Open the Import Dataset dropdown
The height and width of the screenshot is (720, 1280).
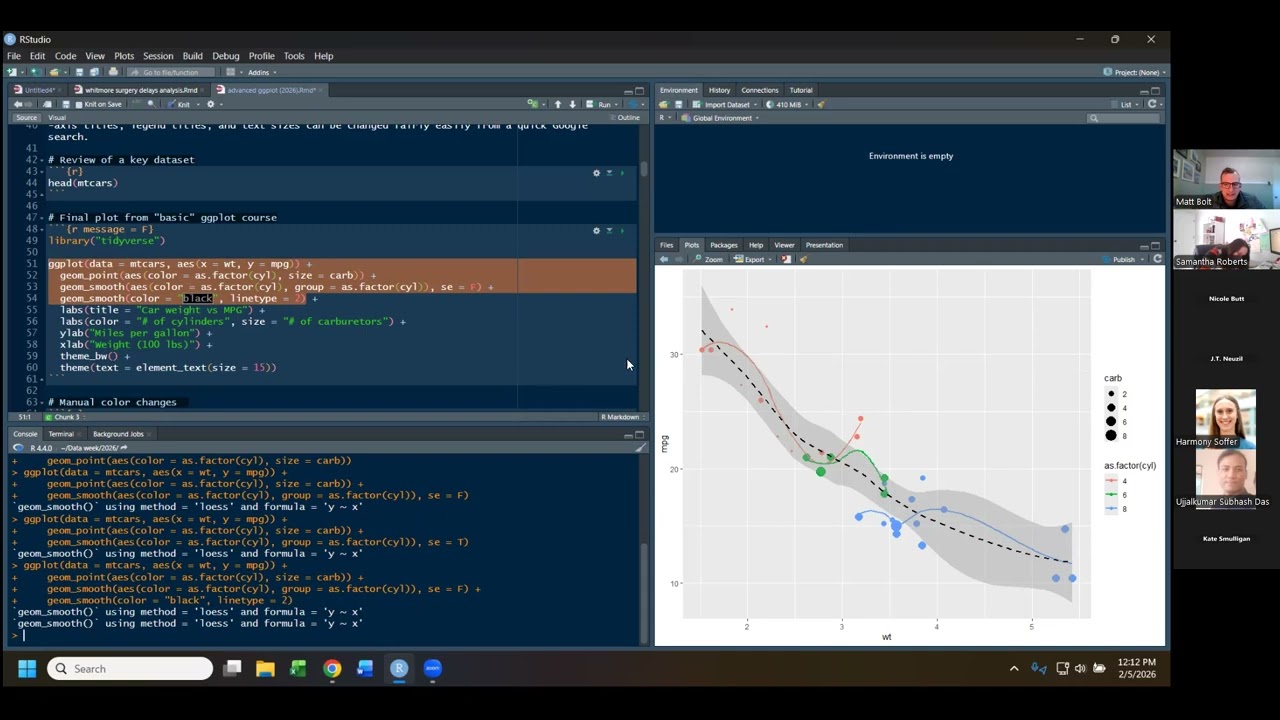(x=725, y=104)
